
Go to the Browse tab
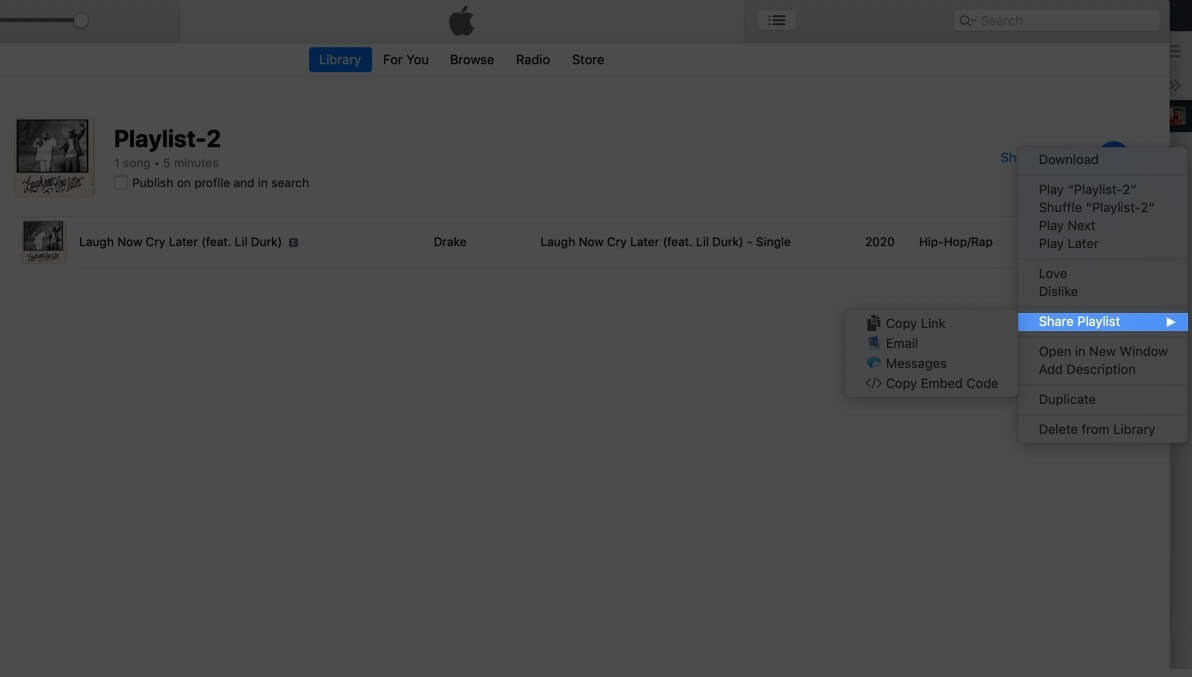point(472,59)
